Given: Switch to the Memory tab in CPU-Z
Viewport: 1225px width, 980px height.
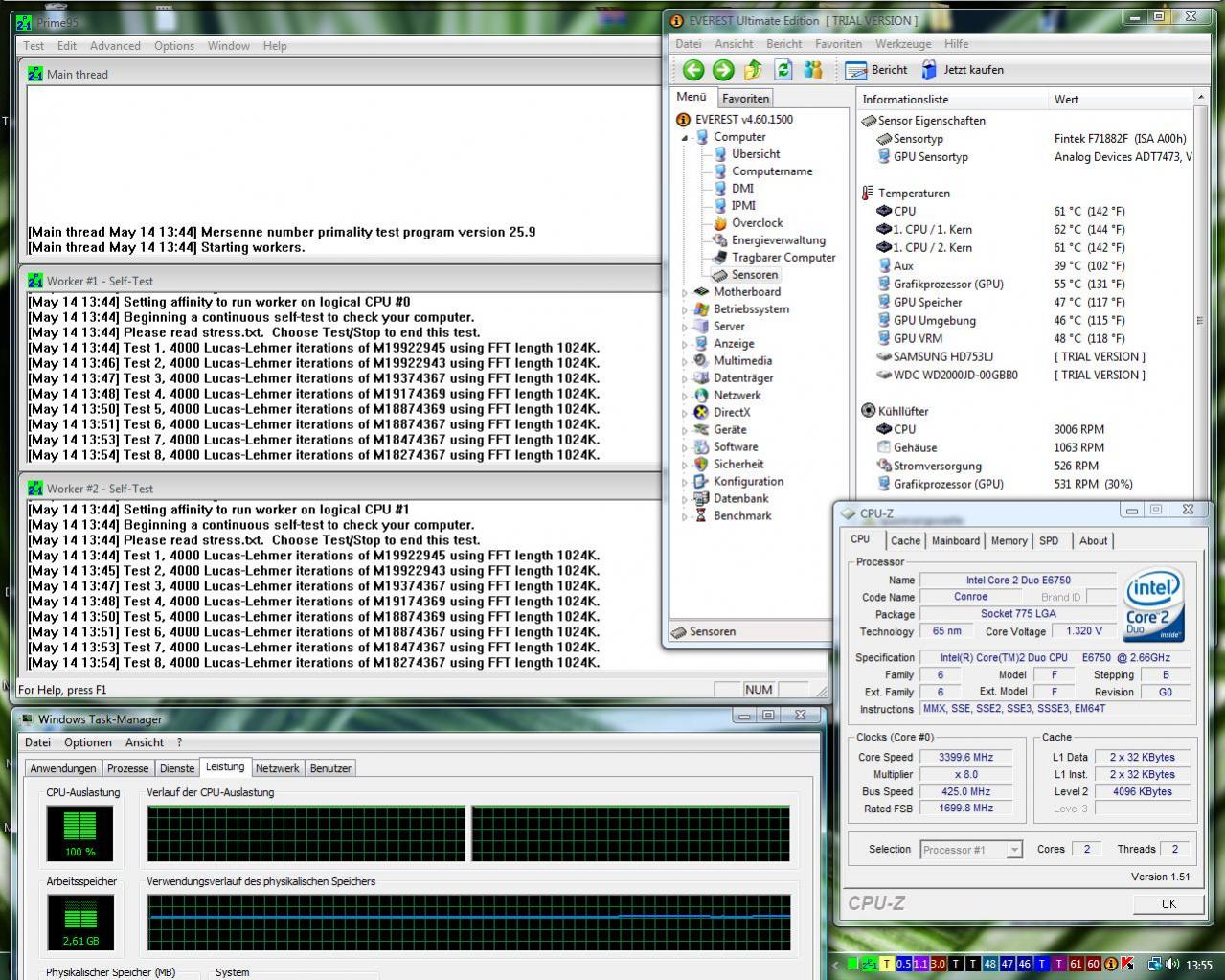Looking at the screenshot, I should pyautogui.click(x=1009, y=541).
